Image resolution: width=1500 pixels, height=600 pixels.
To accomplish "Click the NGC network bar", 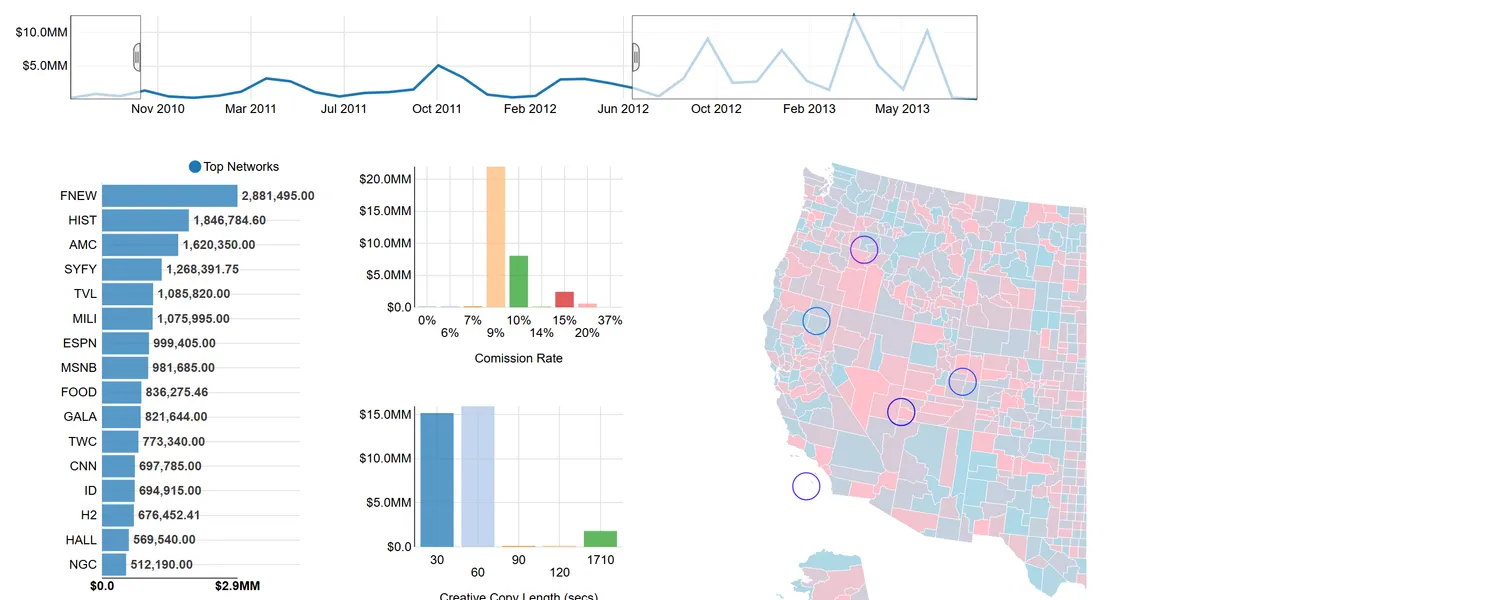I will [x=114, y=564].
